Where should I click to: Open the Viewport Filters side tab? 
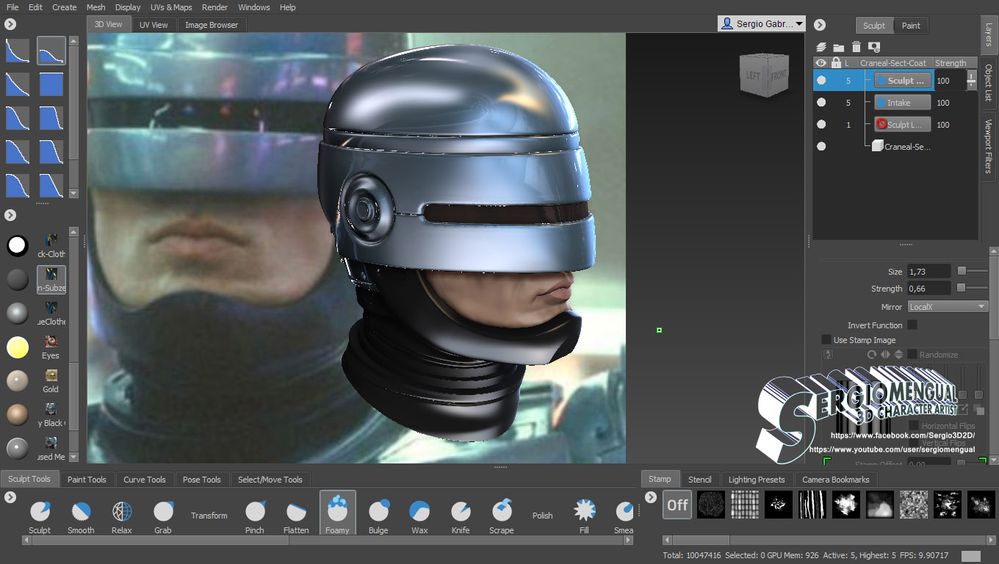tap(988, 146)
